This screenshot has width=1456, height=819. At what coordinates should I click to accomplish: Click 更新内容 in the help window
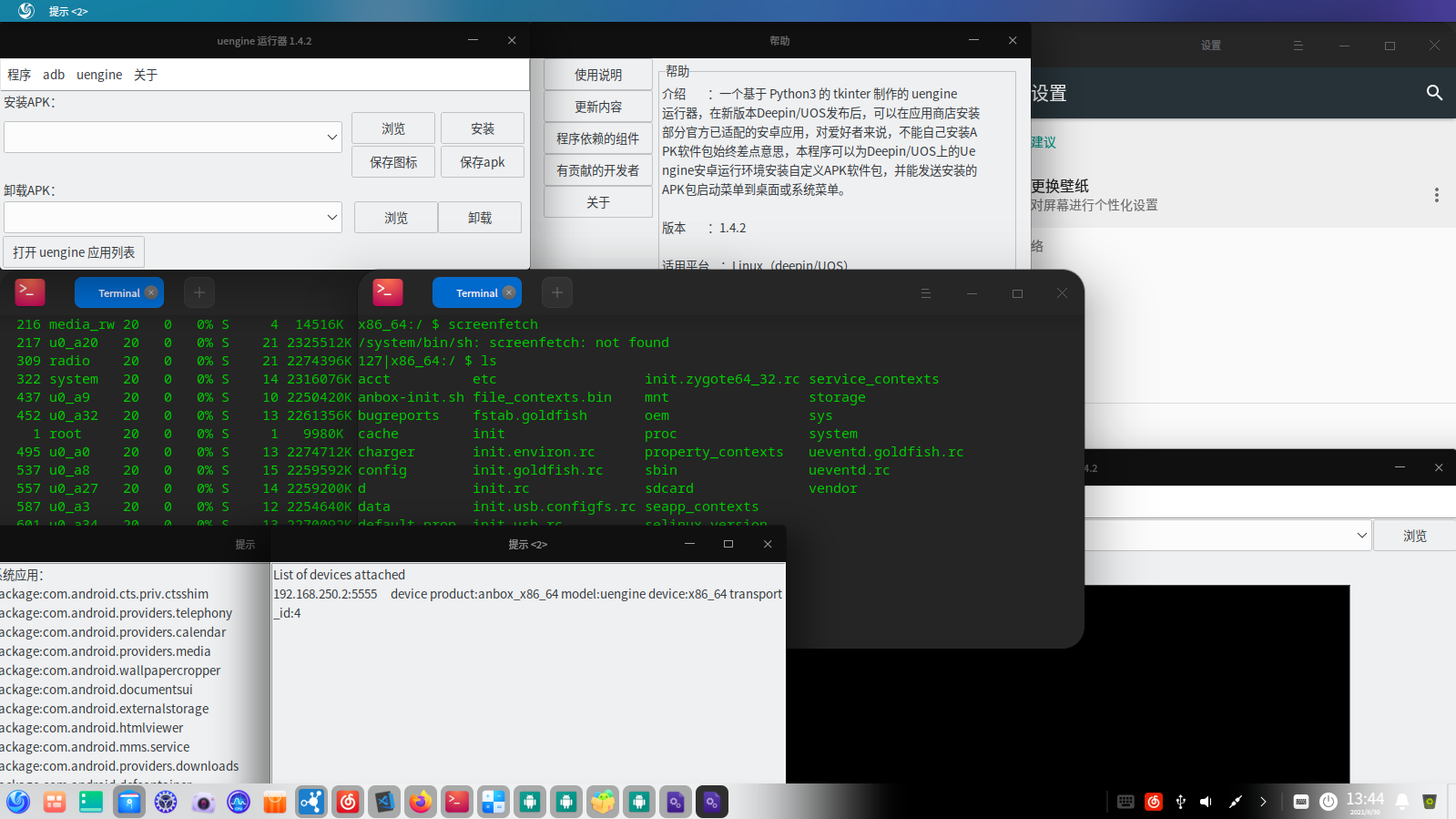598,107
